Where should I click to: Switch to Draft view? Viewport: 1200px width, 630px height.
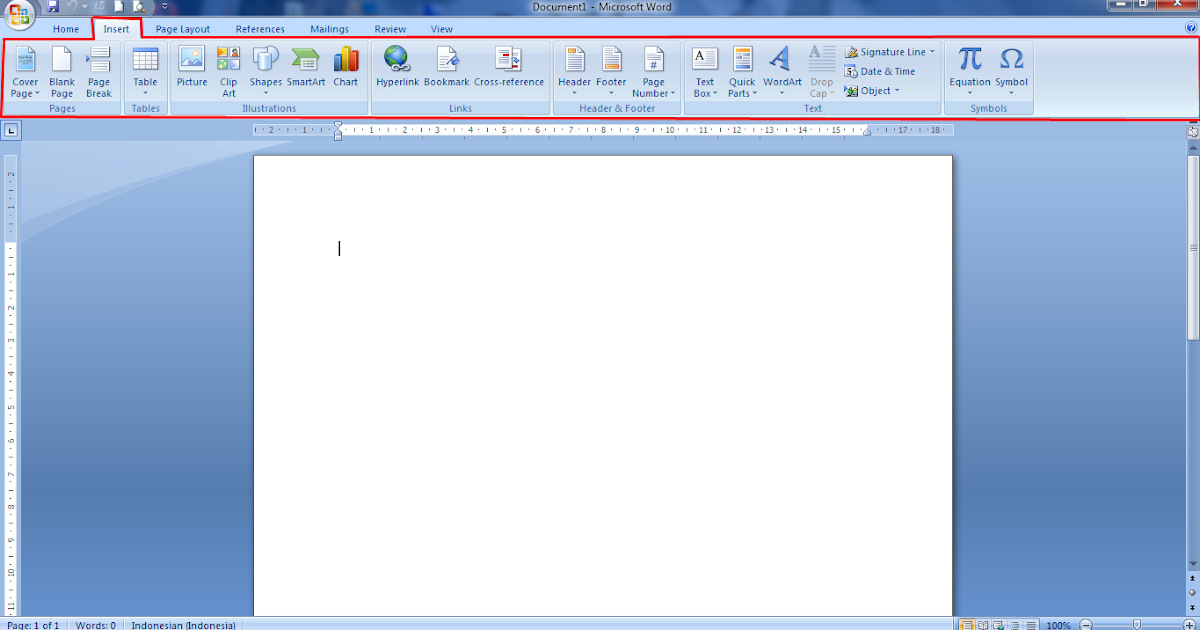coord(1030,625)
